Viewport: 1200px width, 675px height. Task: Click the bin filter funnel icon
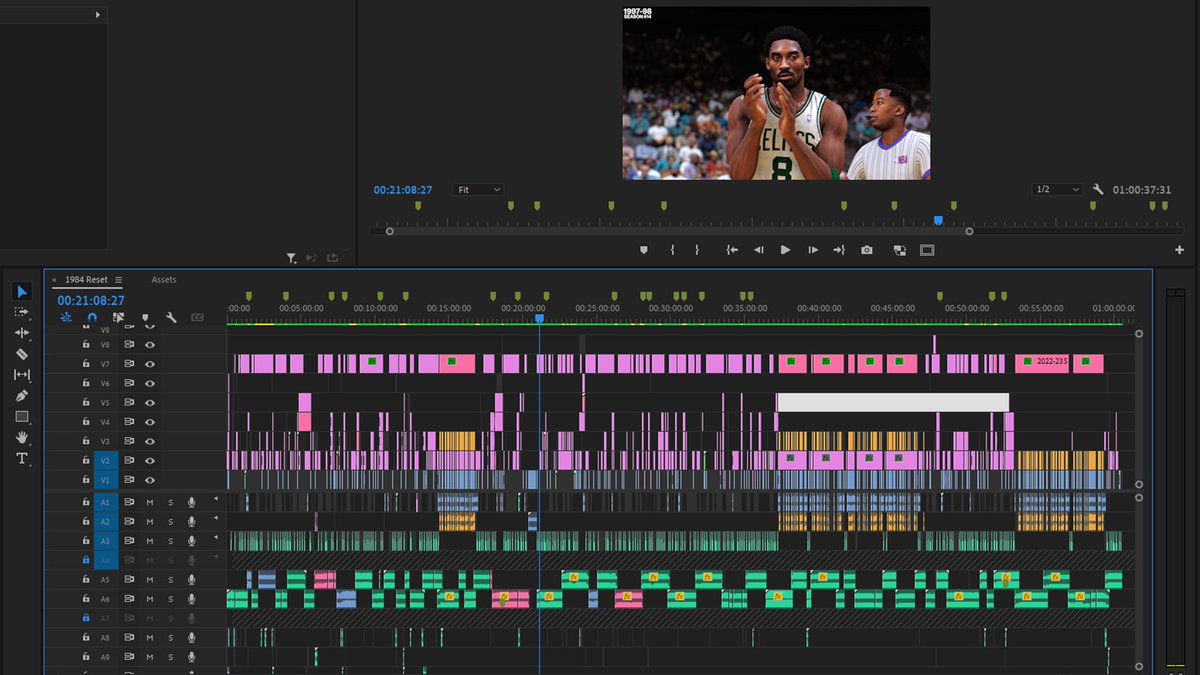coord(291,258)
